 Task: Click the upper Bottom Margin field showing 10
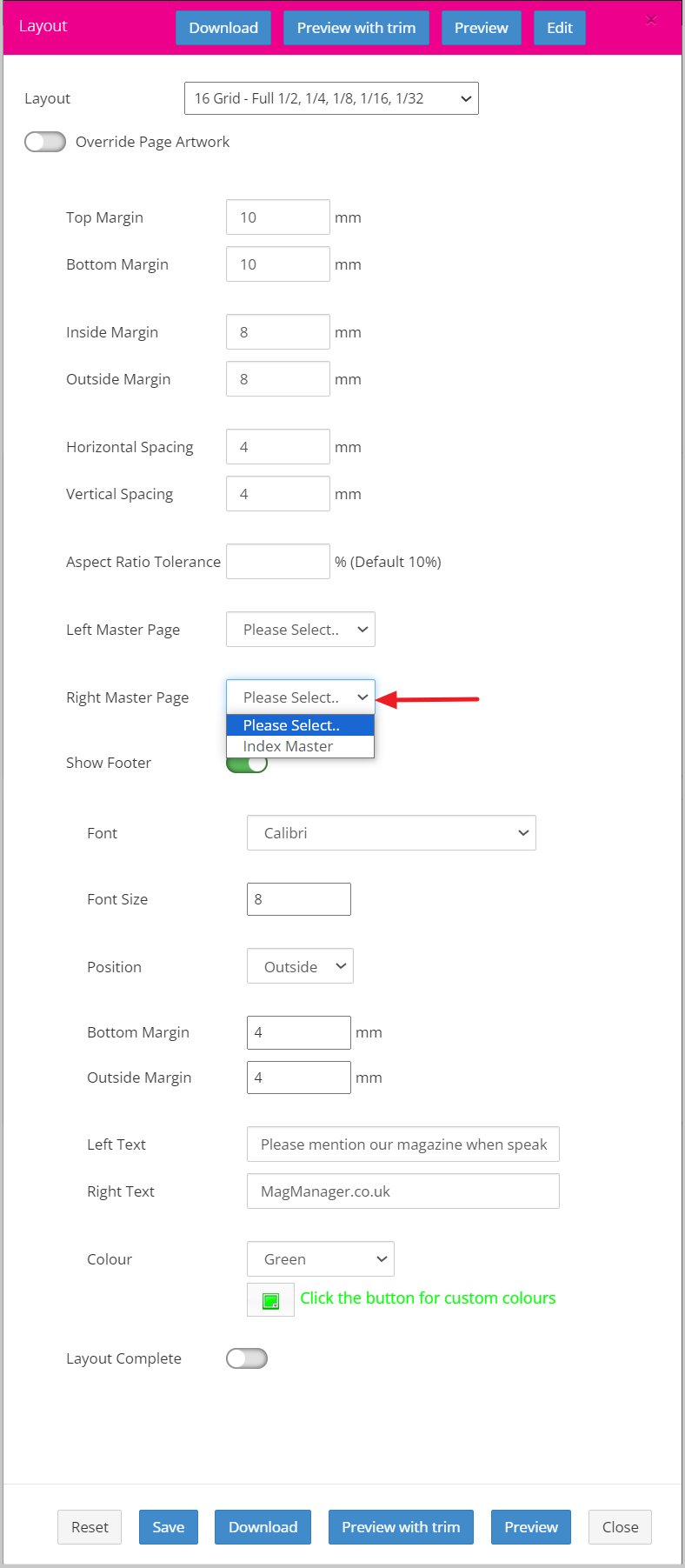(x=278, y=264)
